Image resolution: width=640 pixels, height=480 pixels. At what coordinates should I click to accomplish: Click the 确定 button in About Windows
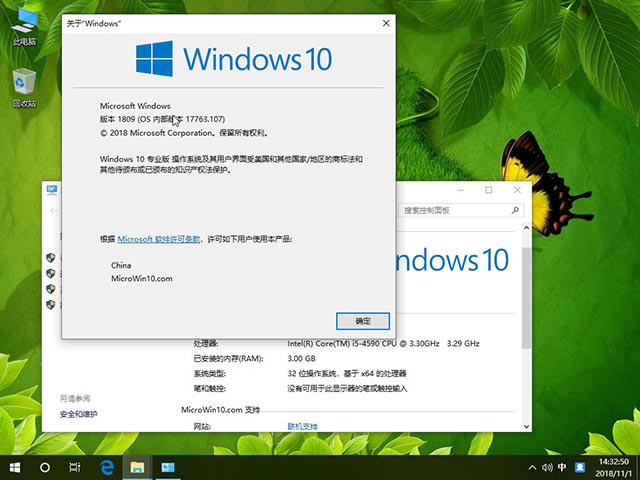coord(363,321)
